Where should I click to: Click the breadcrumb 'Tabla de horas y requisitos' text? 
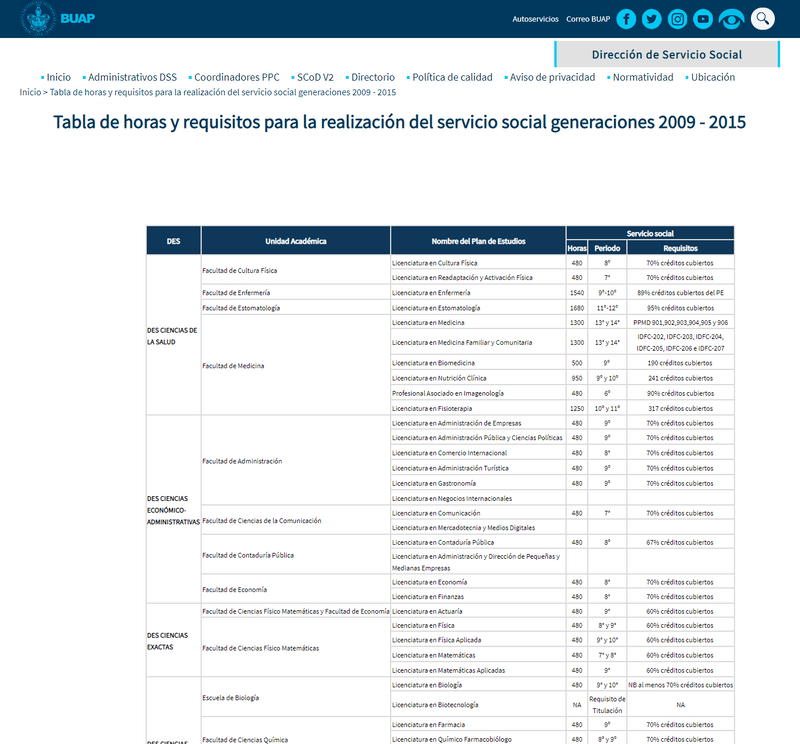pyautogui.click(x=222, y=92)
